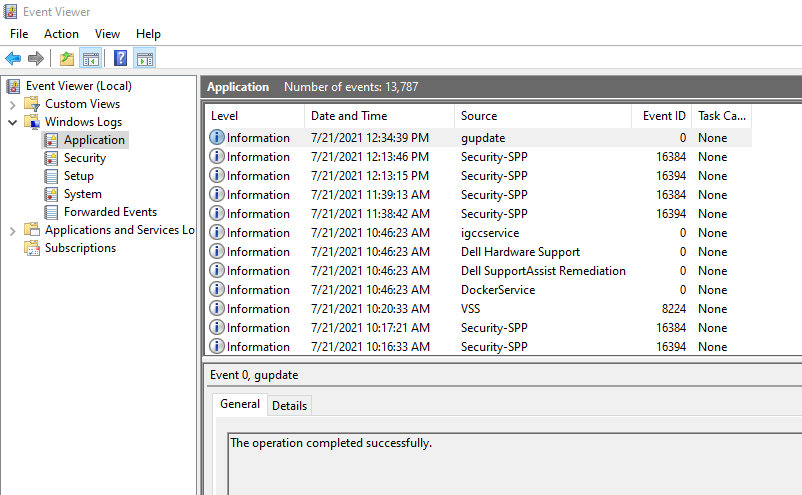Screen dimensions: 802x495
Task: Toggle the Show/Hide Action Pane icon
Action: click(145, 58)
